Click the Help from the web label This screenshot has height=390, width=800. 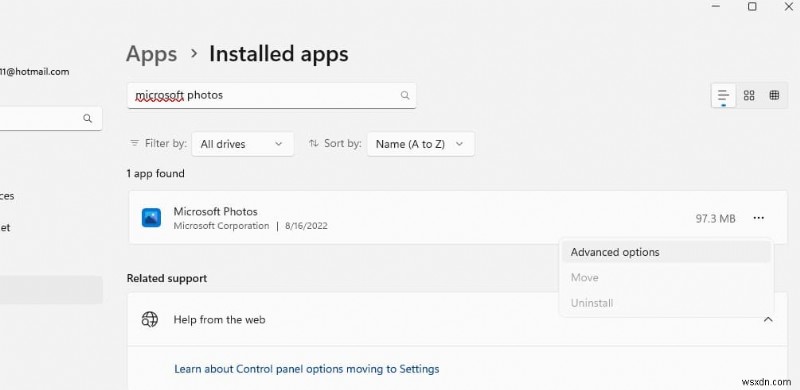tap(219, 320)
